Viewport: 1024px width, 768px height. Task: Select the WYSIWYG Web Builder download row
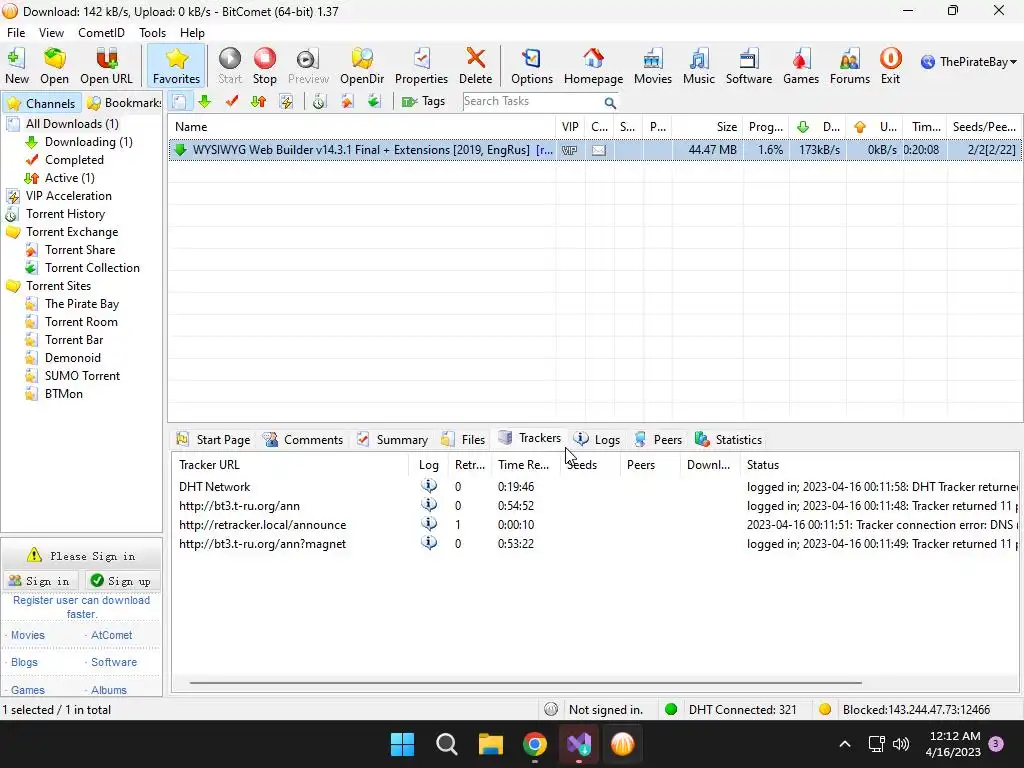point(594,150)
